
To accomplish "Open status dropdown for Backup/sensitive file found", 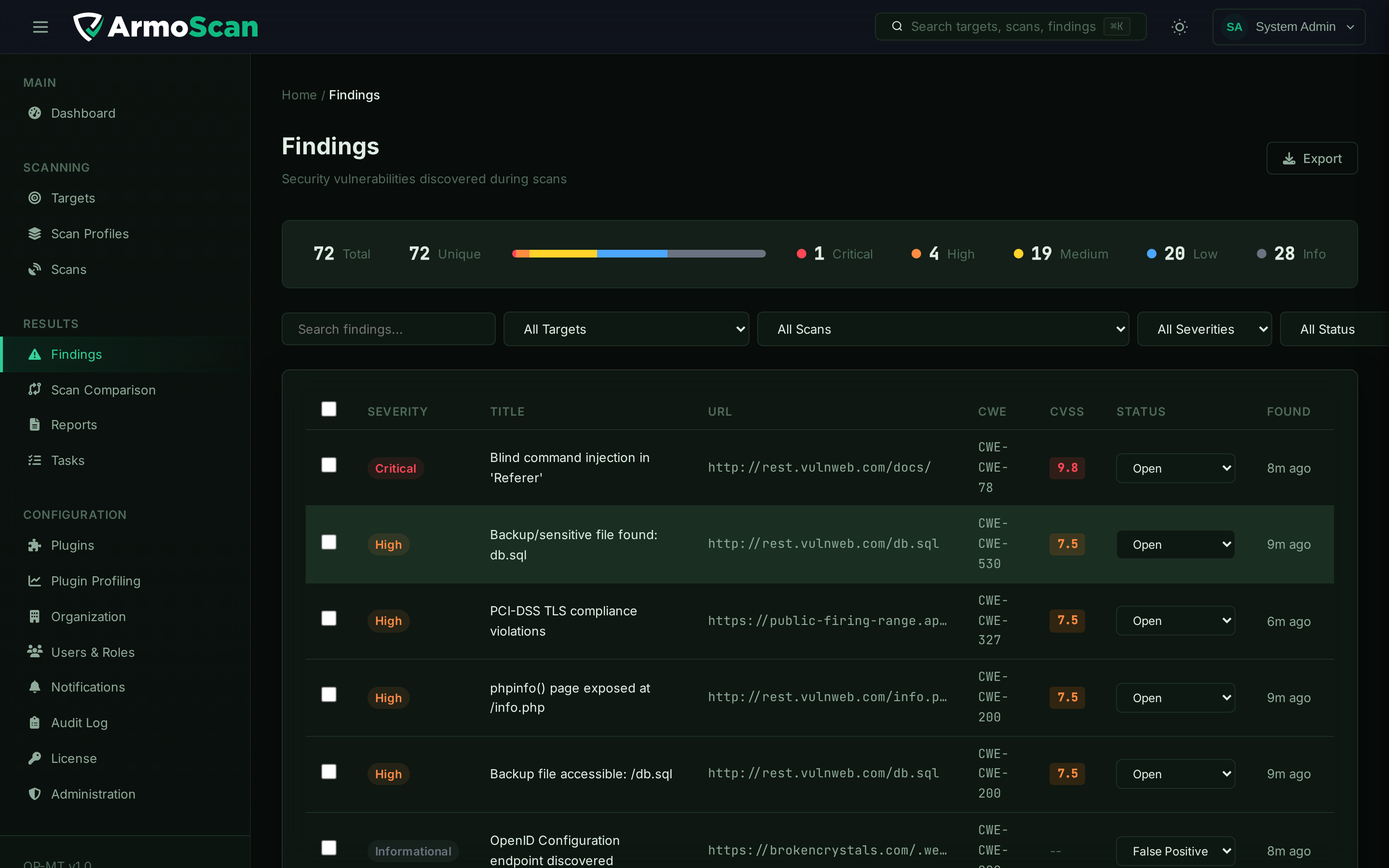I will point(1175,544).
